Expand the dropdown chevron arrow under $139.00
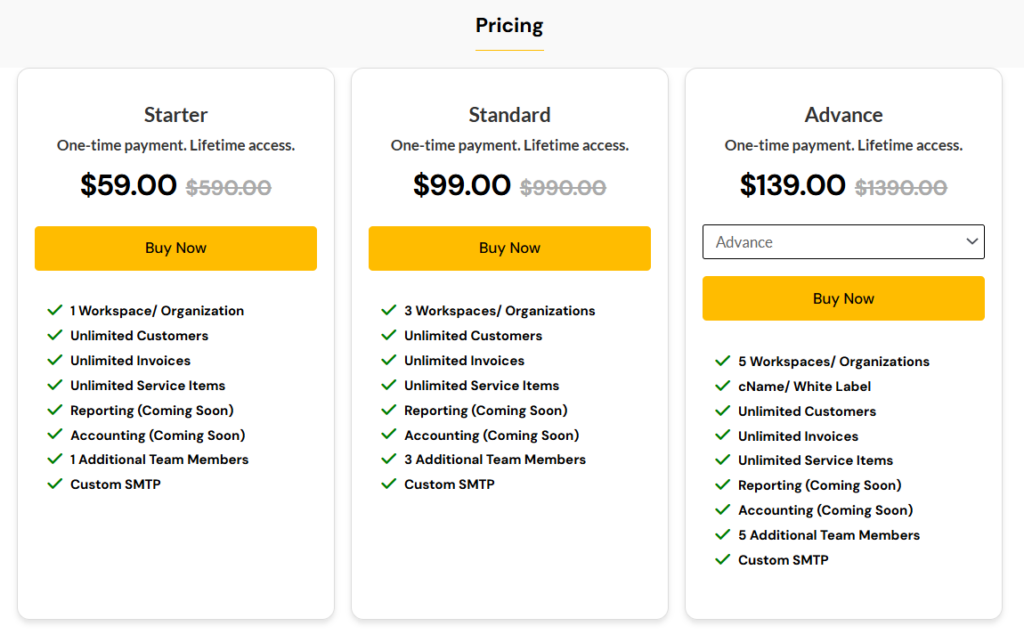The height and width of the screenshot is (643, 1024). (972, 241)
